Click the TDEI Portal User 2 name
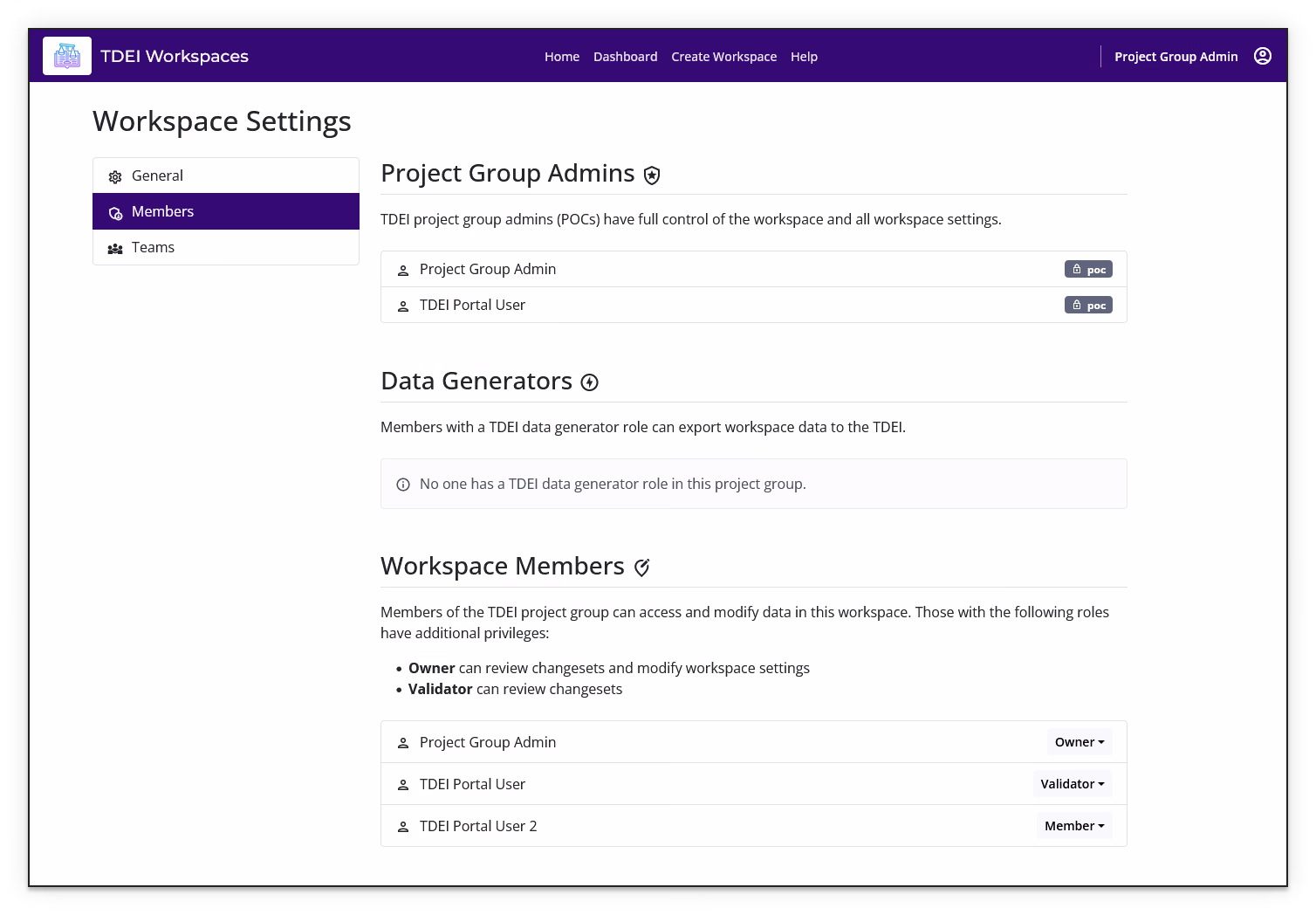The width and height of the screenshot is (1316, 915). pos(478,826)
